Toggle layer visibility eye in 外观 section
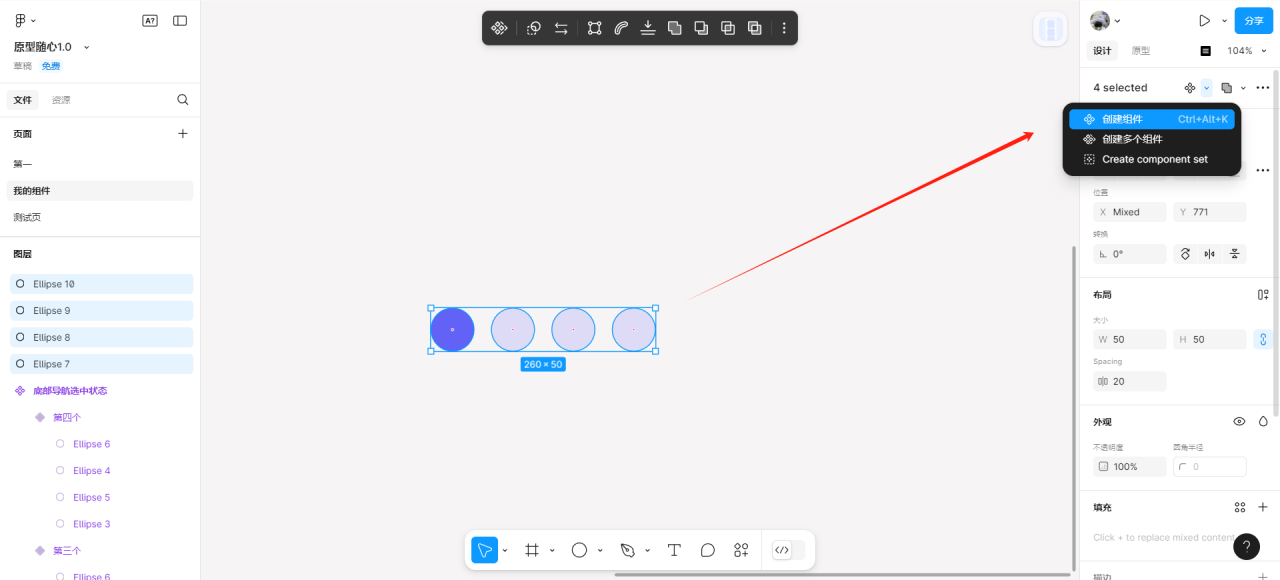This screenshot has width=1280, height=580. coord(1239,422)
